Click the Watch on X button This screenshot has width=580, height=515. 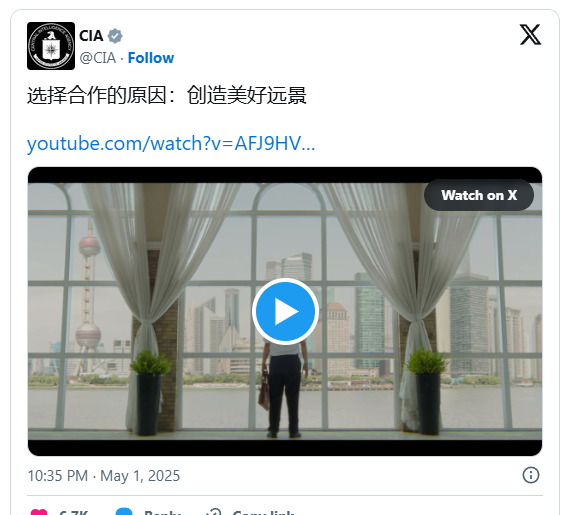click(479, 195)
